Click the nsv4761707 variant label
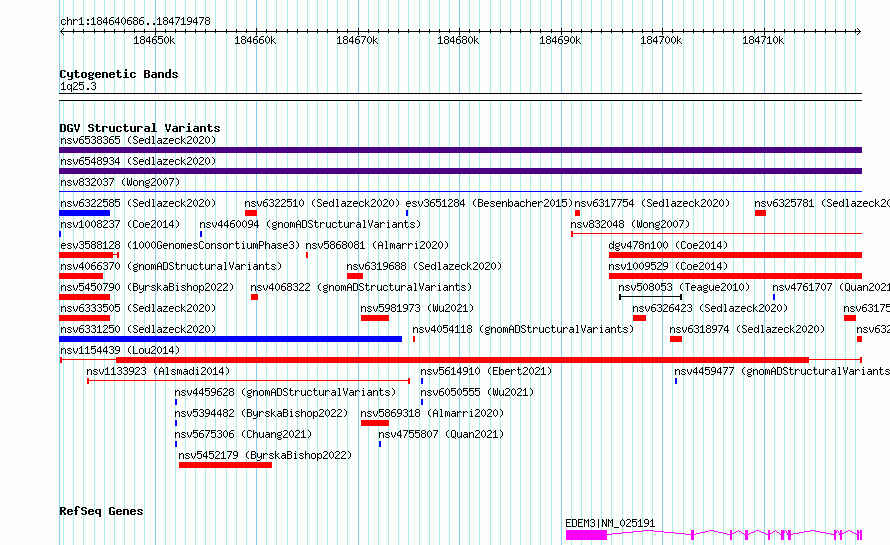The width and height of the screenshot is (890, 545). coord(831,287)
